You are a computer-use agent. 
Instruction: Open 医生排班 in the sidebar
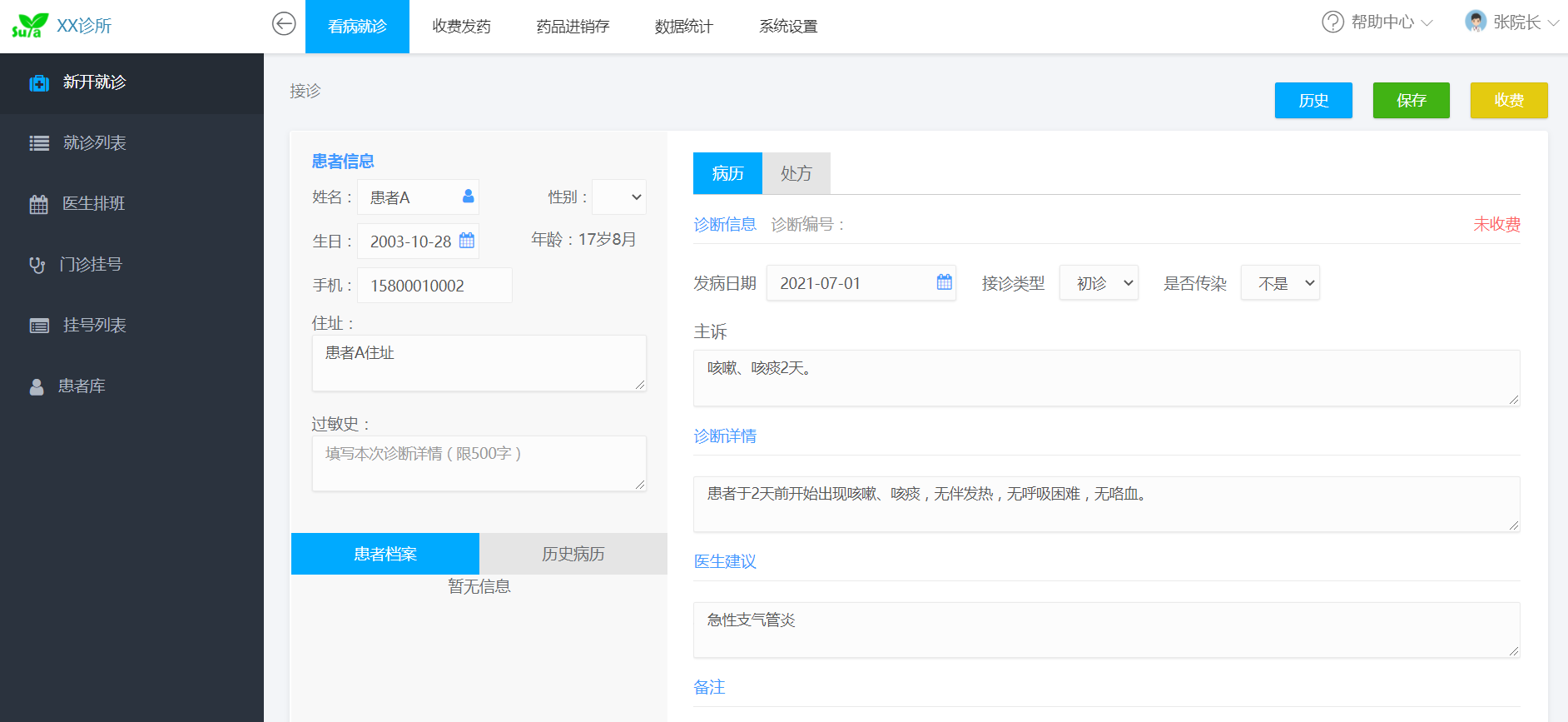coord(131,204)
